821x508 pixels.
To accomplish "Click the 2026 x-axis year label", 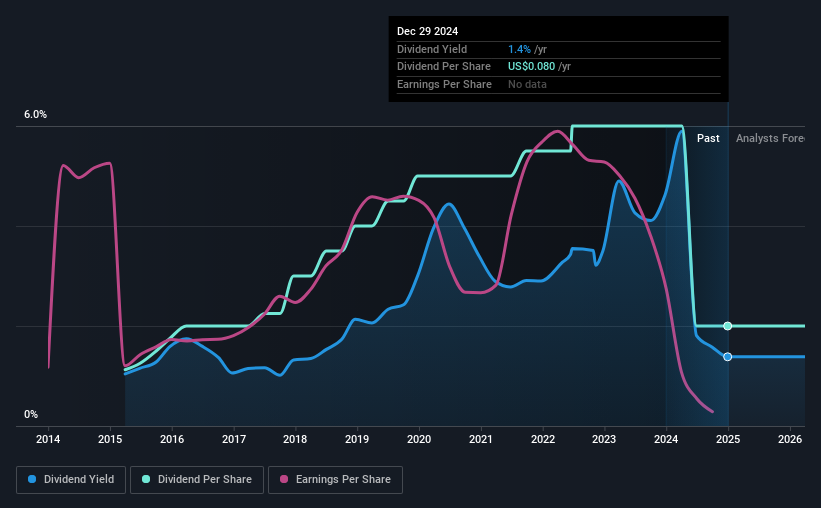I will (790, 439).
